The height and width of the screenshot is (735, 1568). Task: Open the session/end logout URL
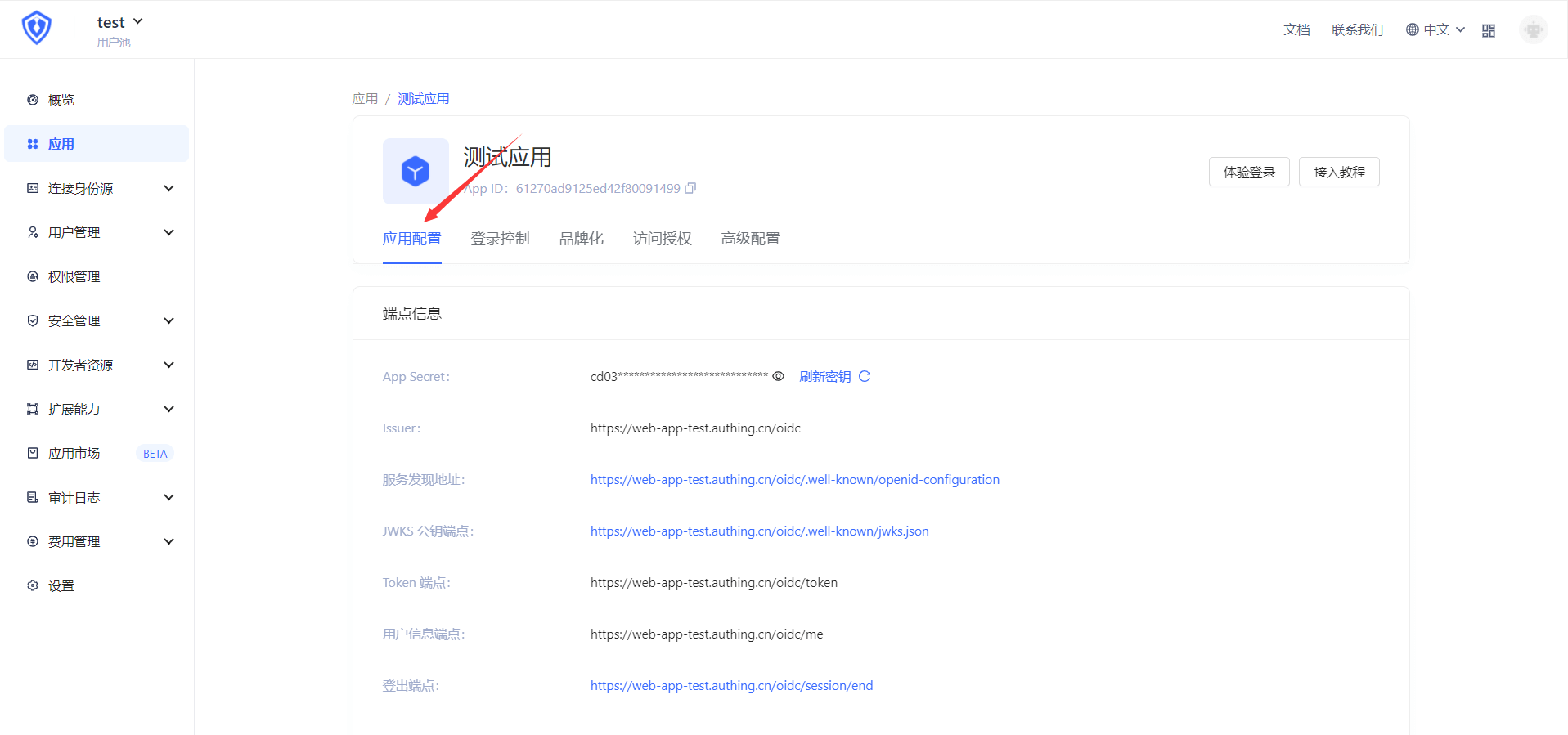732,685
